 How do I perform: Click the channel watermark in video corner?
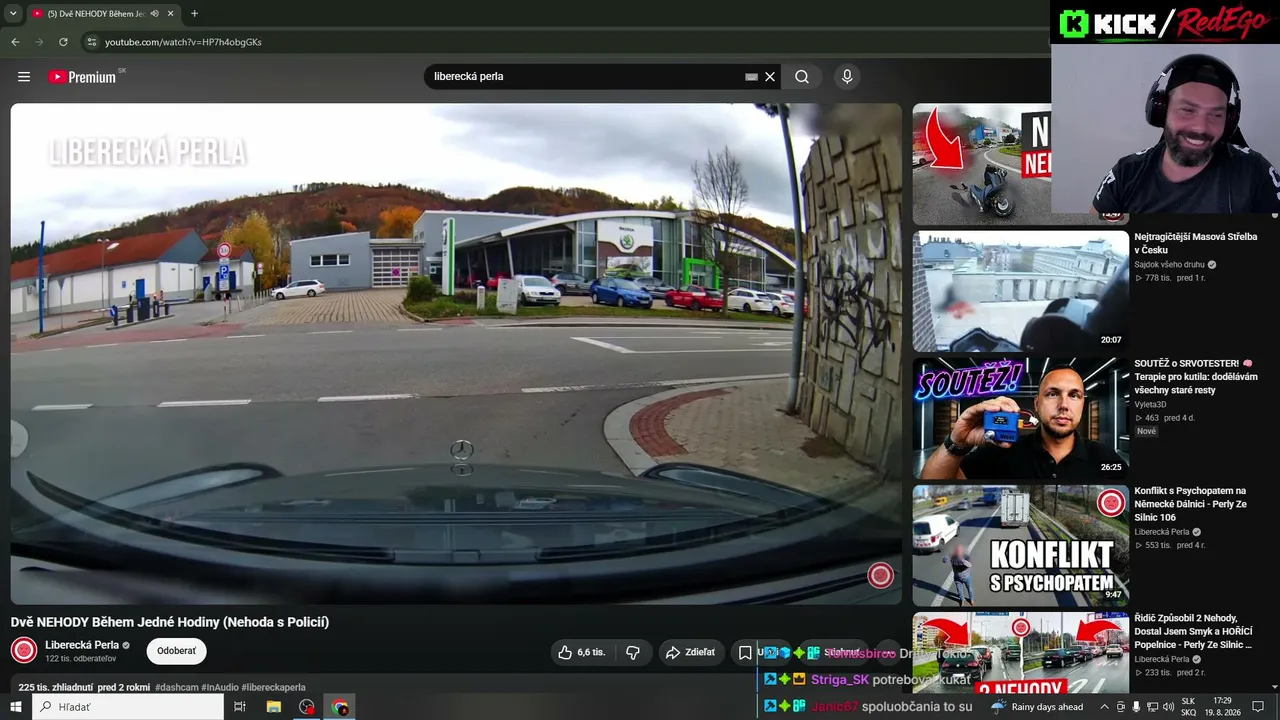(x=880, y=575)
